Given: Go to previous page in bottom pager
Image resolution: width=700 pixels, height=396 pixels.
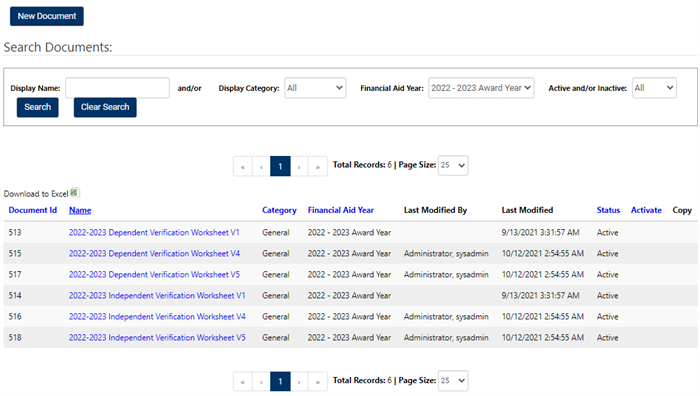Looking at the screenshot, I should [262, 382].
